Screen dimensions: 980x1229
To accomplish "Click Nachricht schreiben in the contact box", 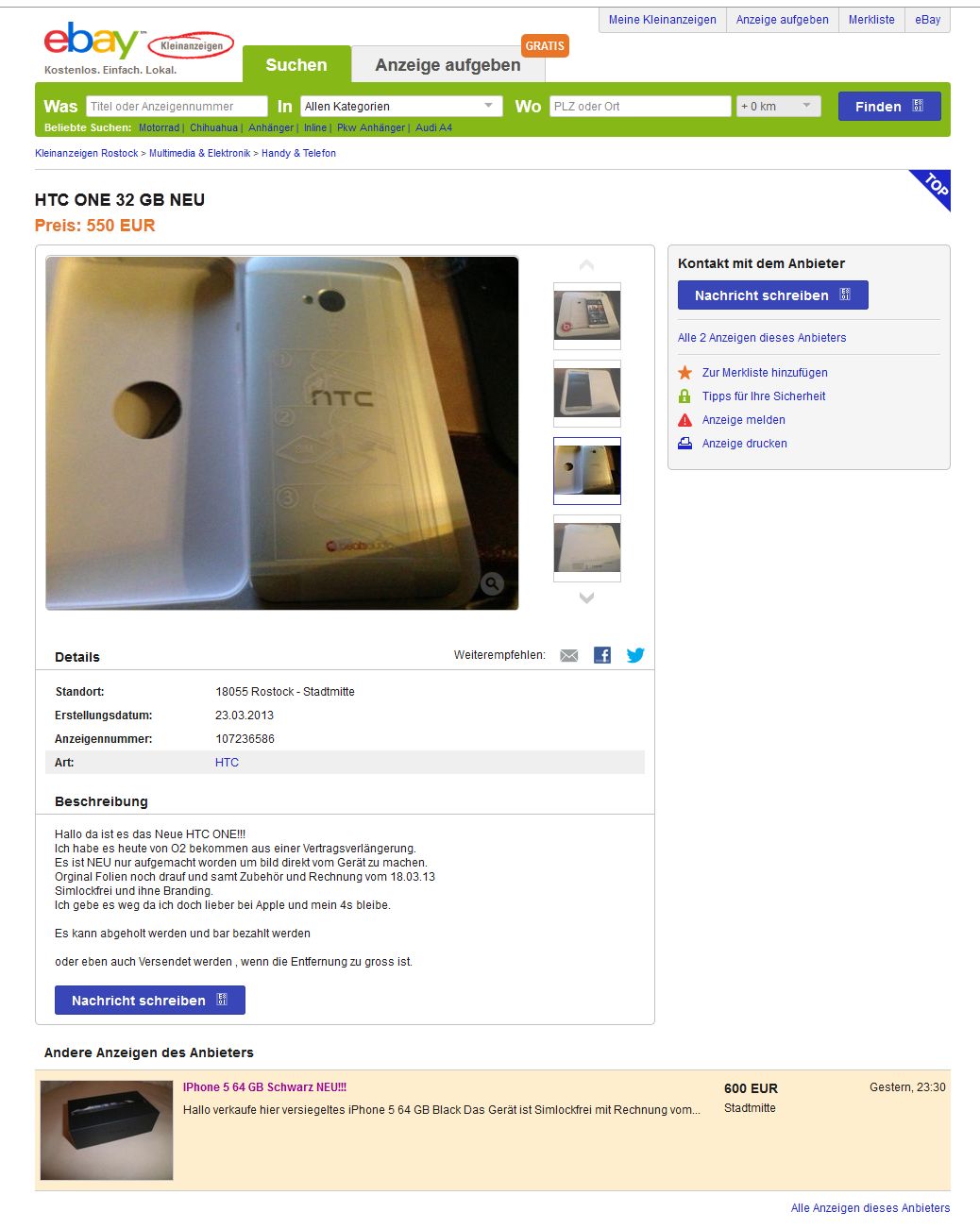I will coord(772,295).
